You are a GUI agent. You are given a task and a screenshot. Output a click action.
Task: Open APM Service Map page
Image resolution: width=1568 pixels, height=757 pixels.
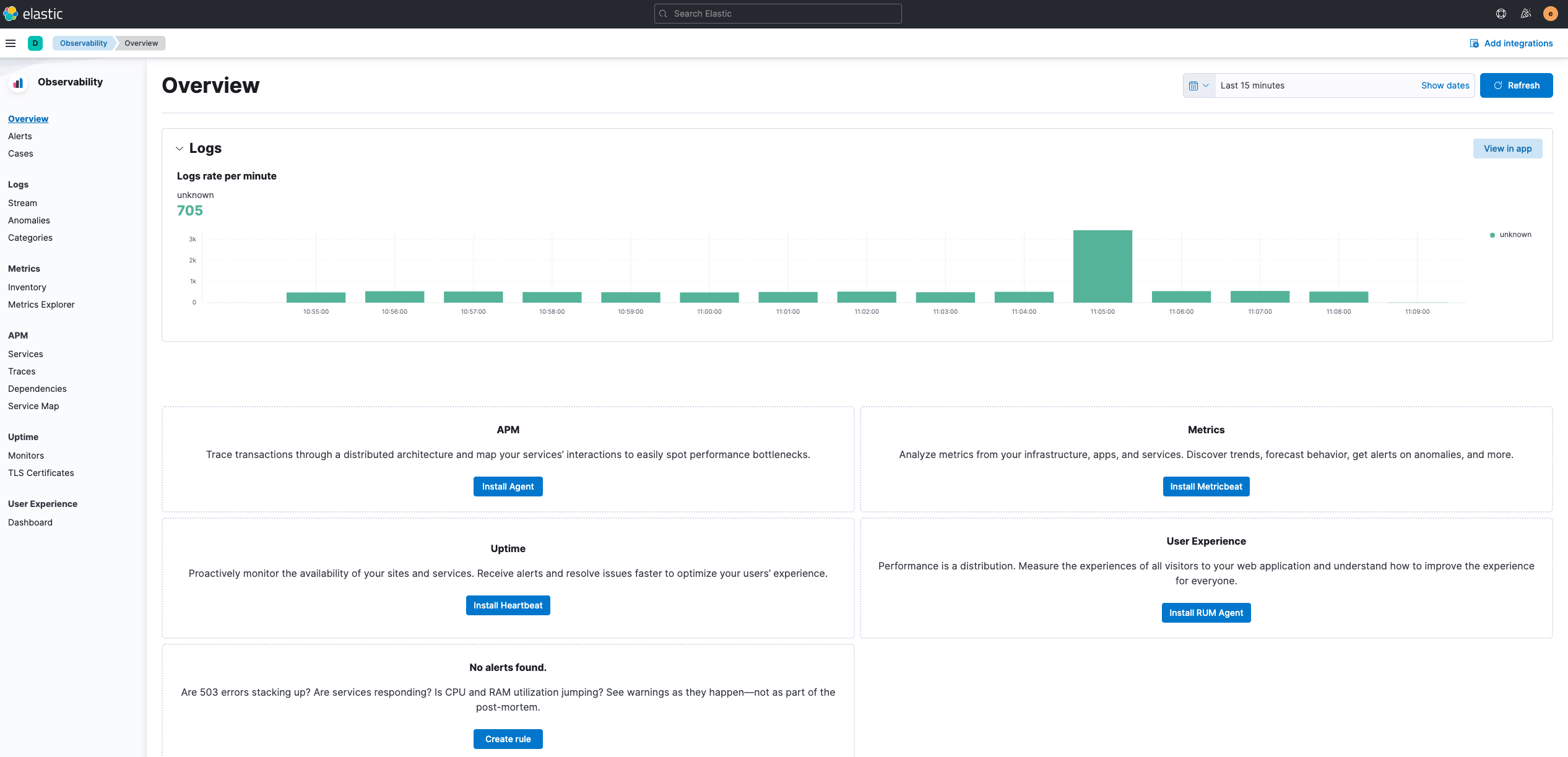[33, 406]
